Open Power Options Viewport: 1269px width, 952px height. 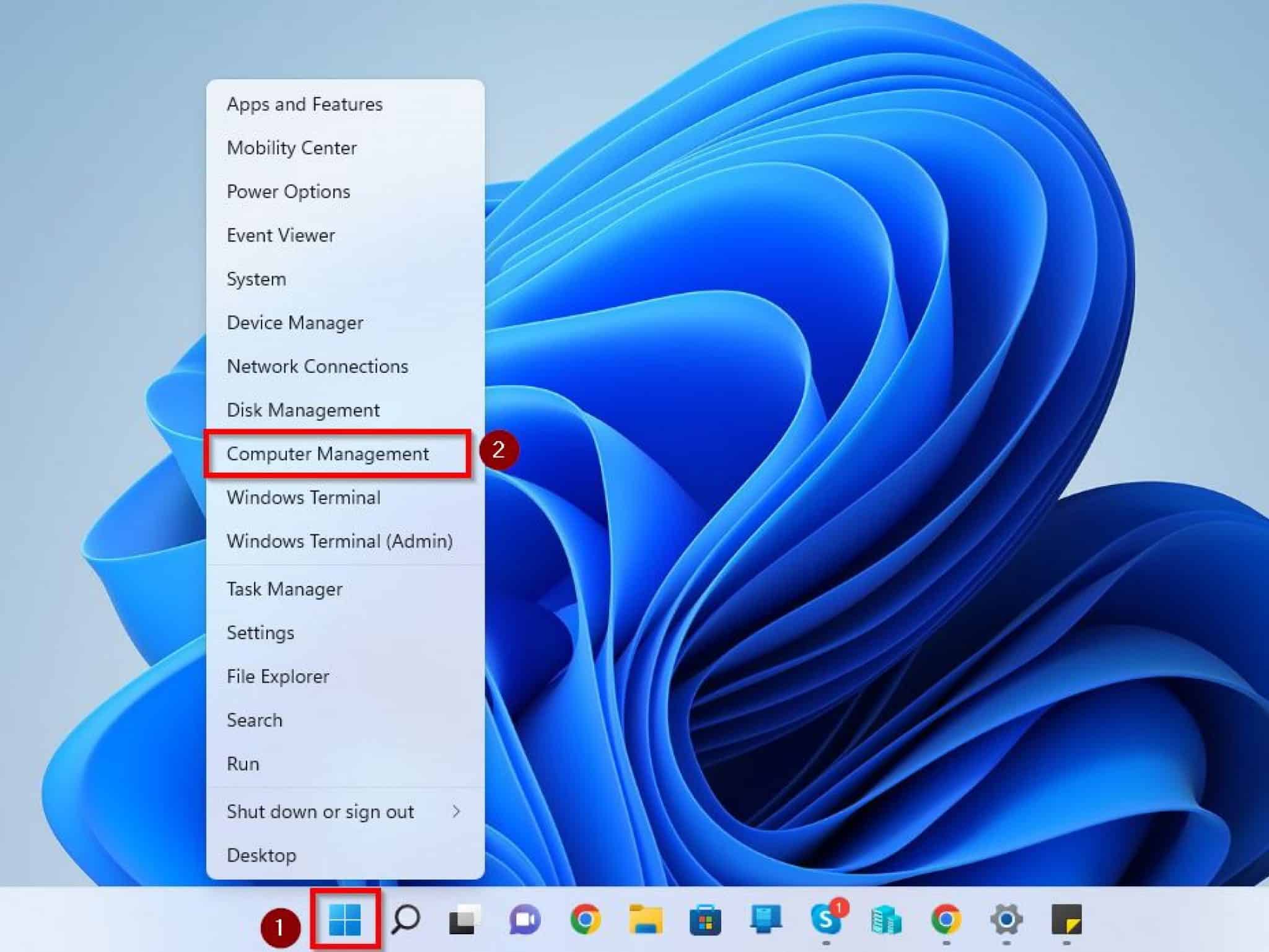[288, 191]
